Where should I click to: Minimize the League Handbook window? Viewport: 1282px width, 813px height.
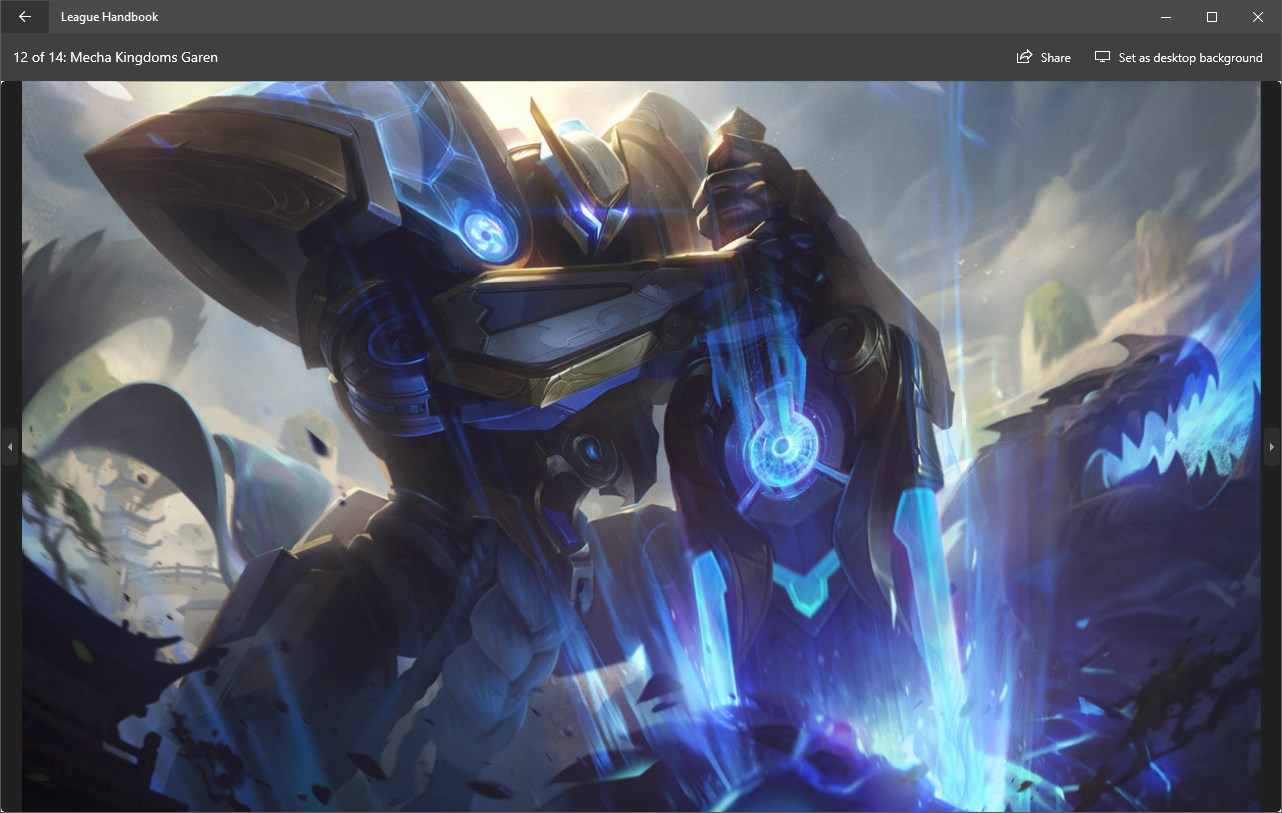point(1166,17)
